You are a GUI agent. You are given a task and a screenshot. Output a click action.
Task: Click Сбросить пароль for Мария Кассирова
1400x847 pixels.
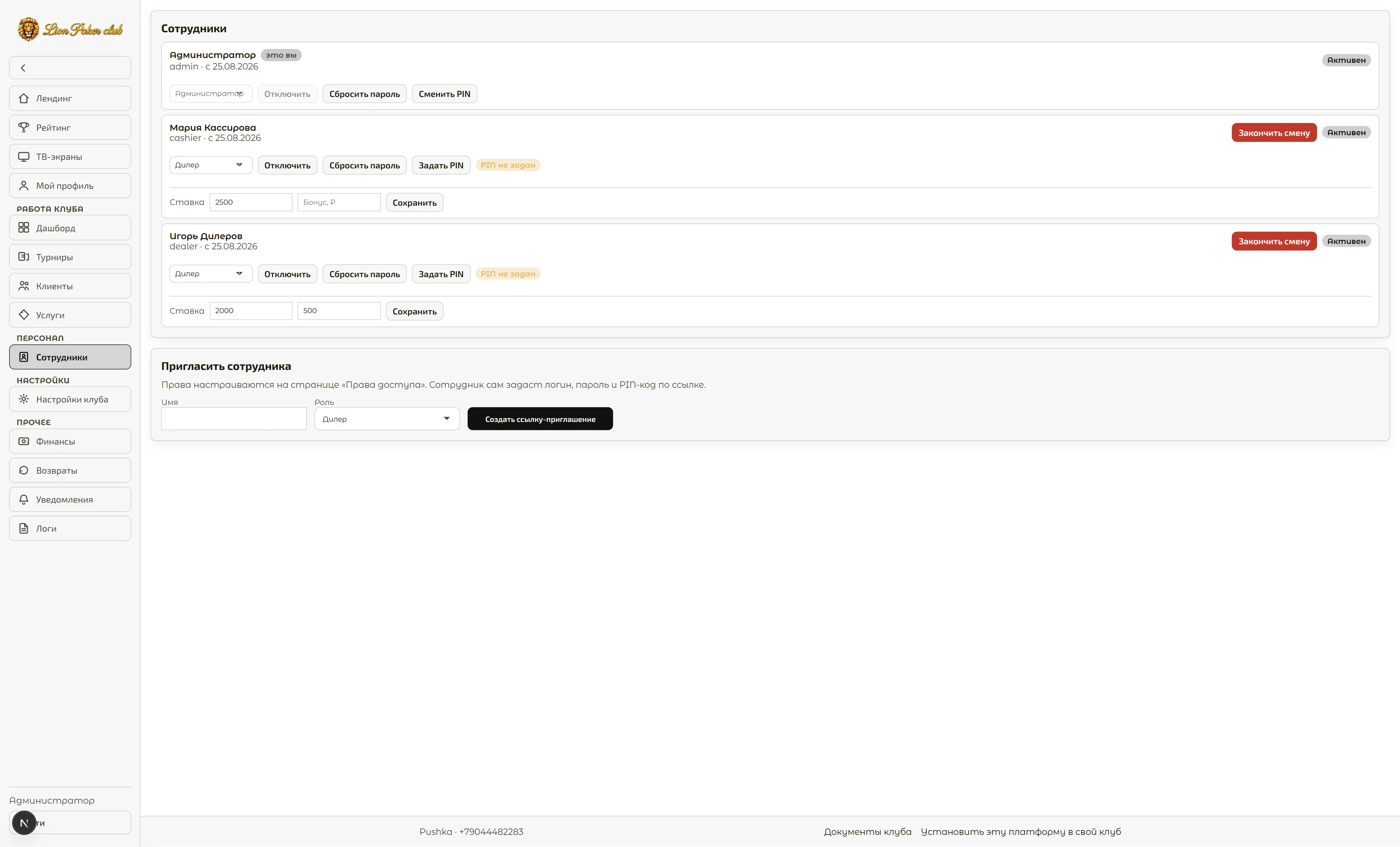365,165
